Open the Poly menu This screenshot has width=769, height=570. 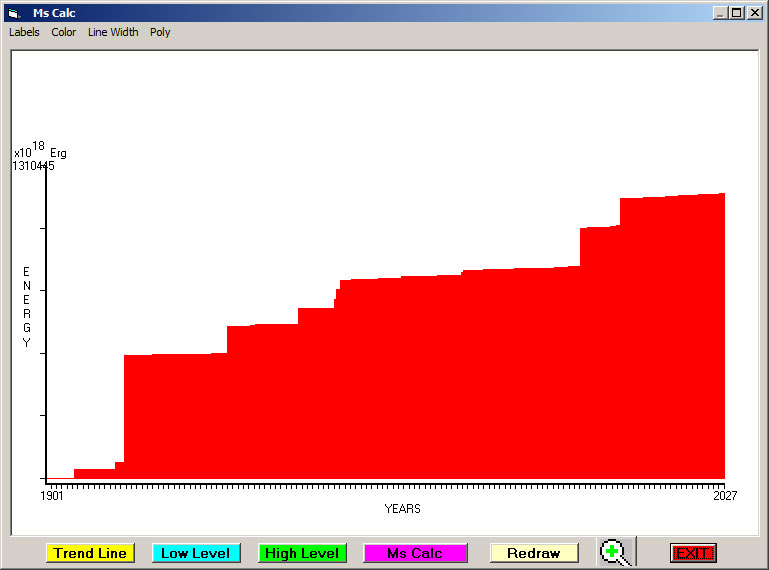160,32
